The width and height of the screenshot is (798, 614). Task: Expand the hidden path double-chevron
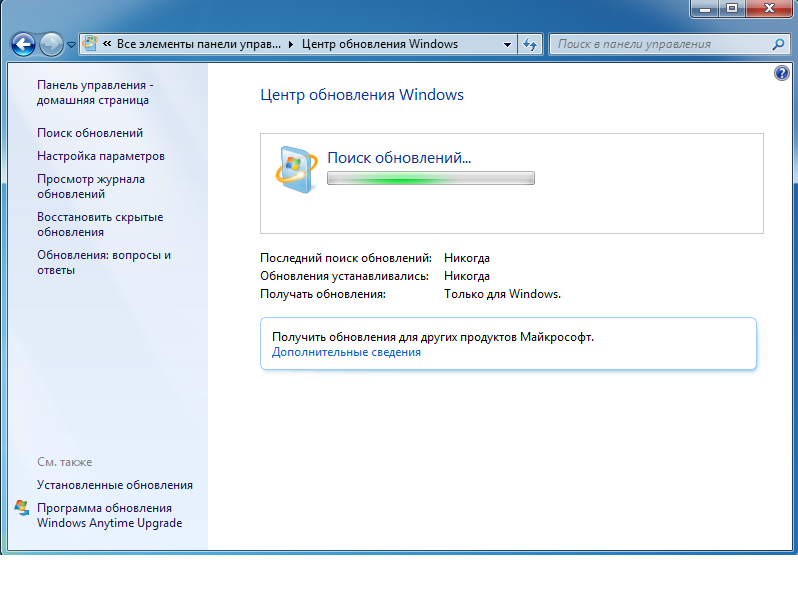(107, 44)
